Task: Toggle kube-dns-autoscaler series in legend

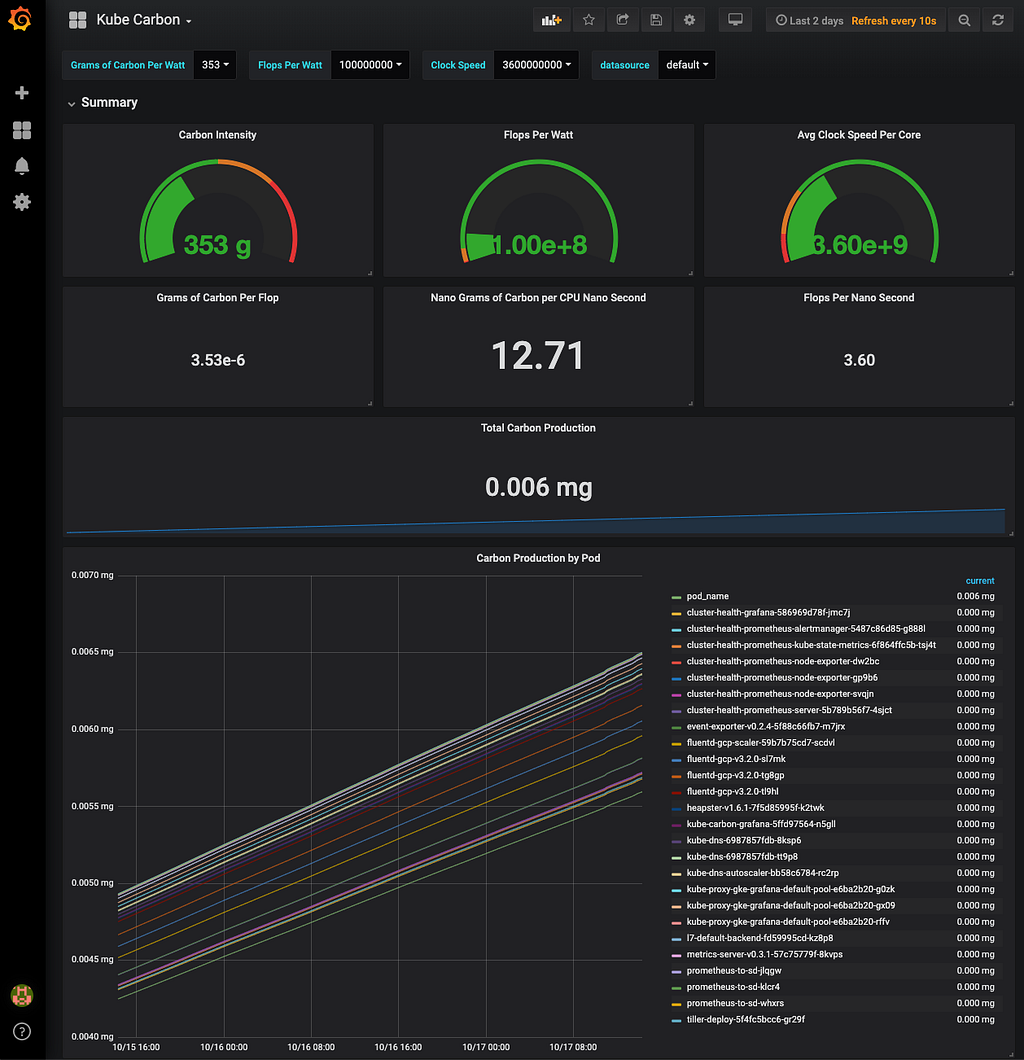Action: [762, 873]
